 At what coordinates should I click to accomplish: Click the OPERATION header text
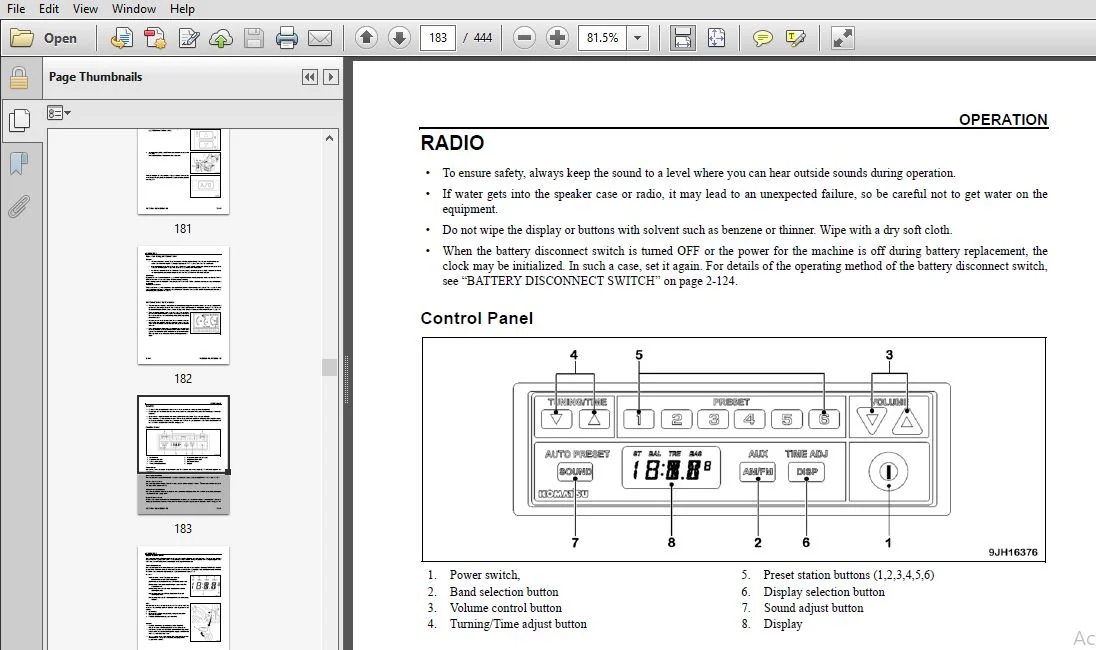tap(1003, 120)
